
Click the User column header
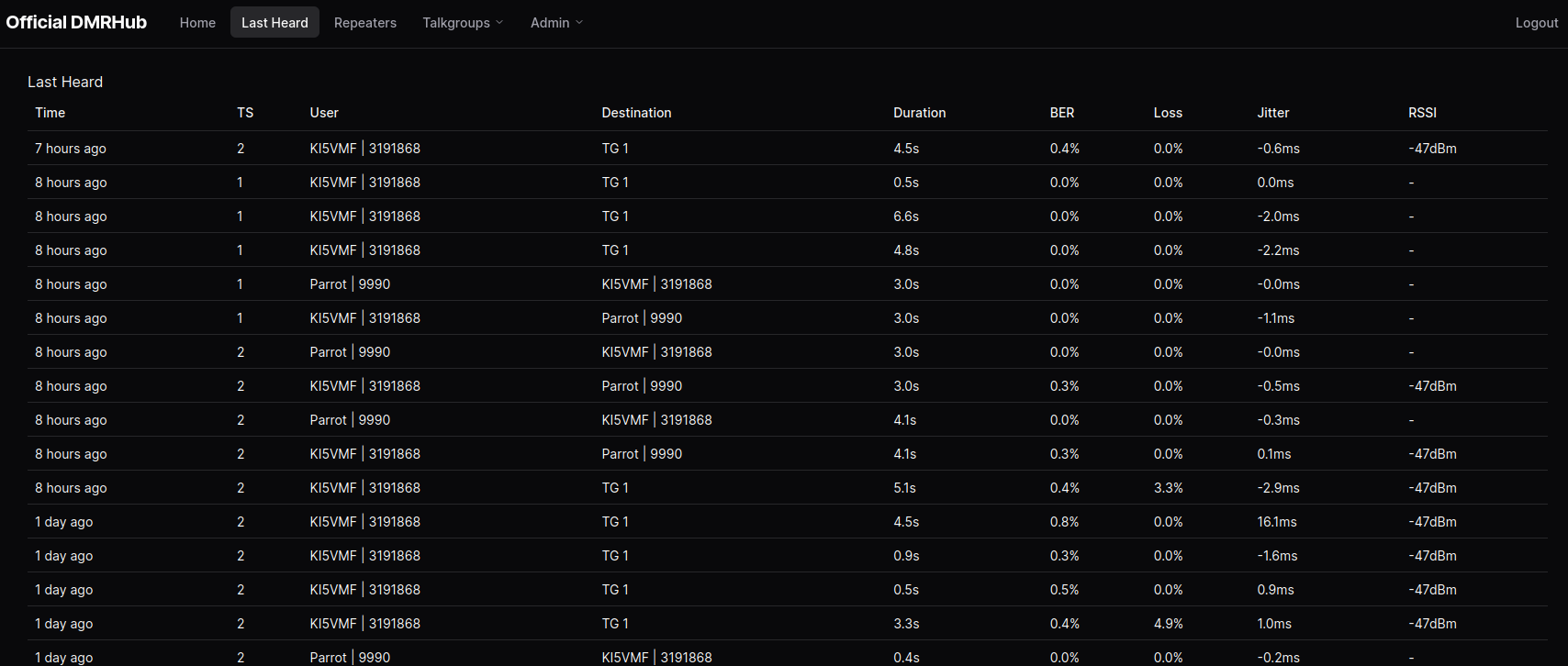coord(324,113)
